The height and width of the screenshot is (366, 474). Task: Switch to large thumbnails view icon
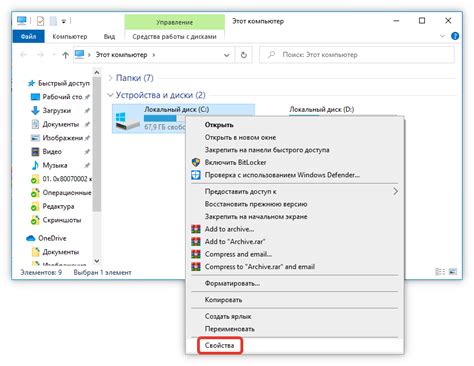click(x=453, y=272)
